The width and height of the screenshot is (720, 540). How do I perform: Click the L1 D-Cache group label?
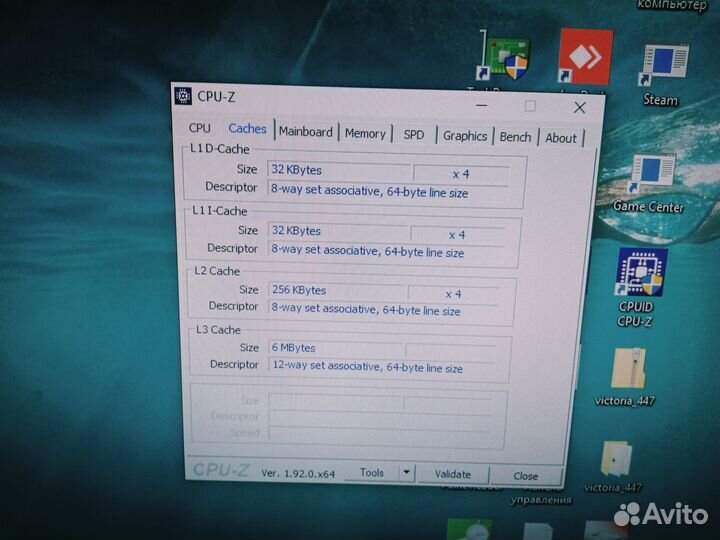(219, 149)
